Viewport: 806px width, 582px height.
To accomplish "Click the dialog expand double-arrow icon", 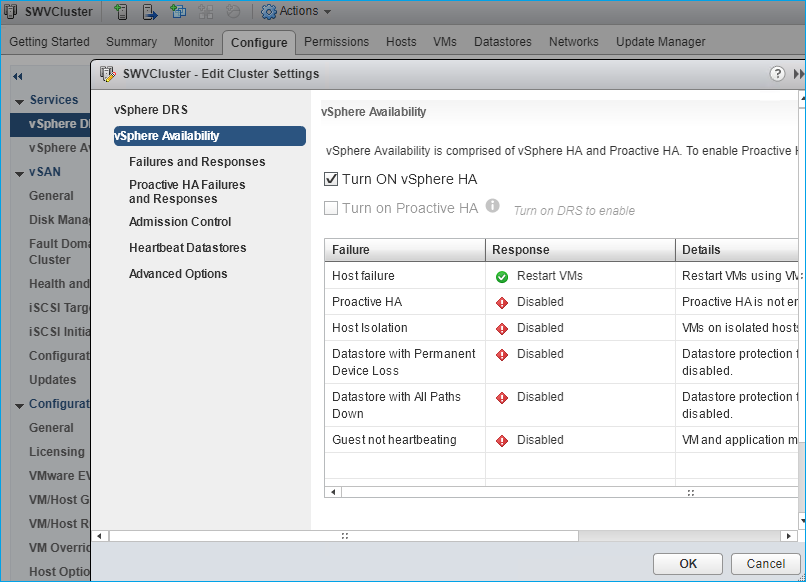I will [x=798, y=74].
